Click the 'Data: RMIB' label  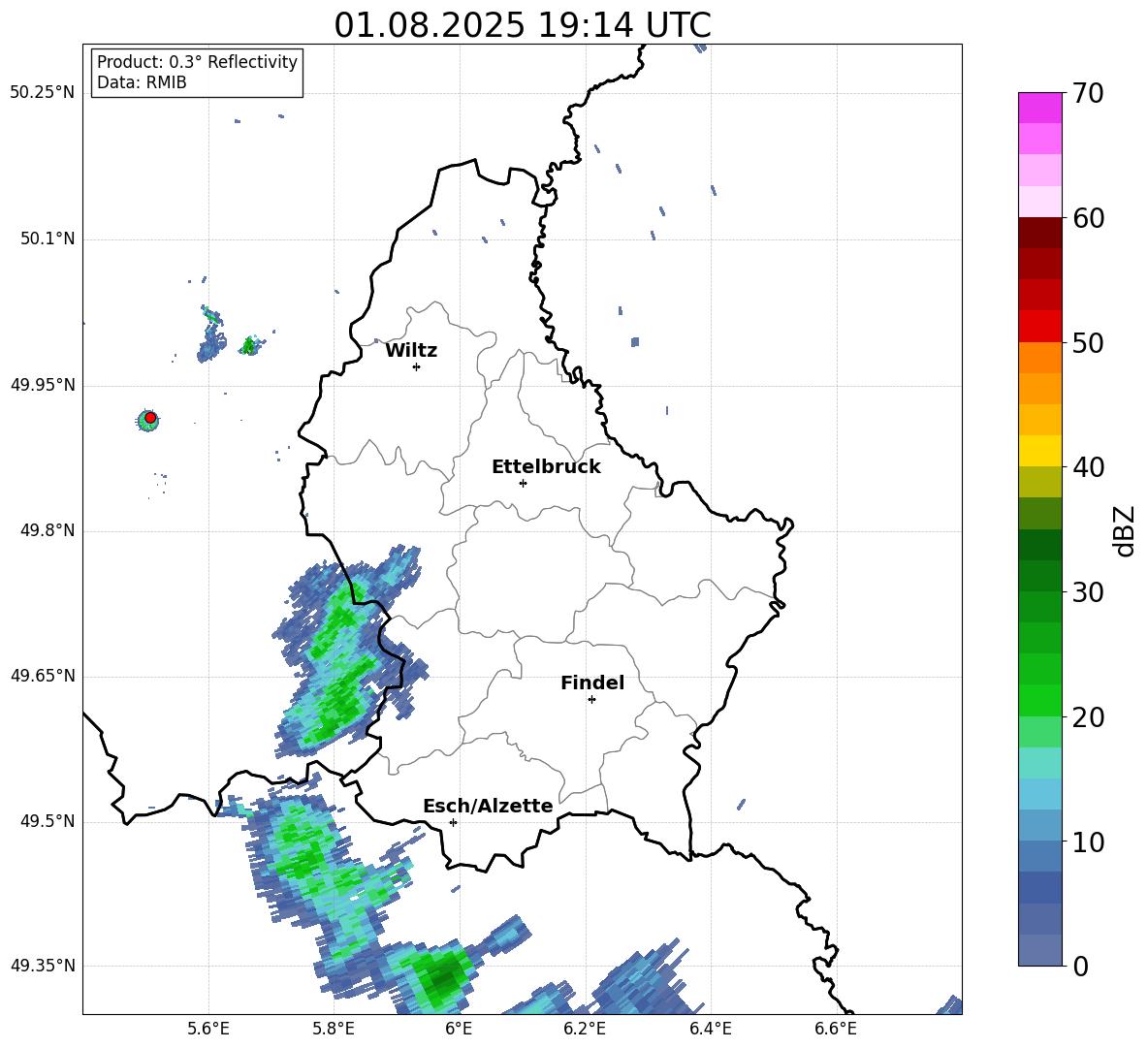142,82
